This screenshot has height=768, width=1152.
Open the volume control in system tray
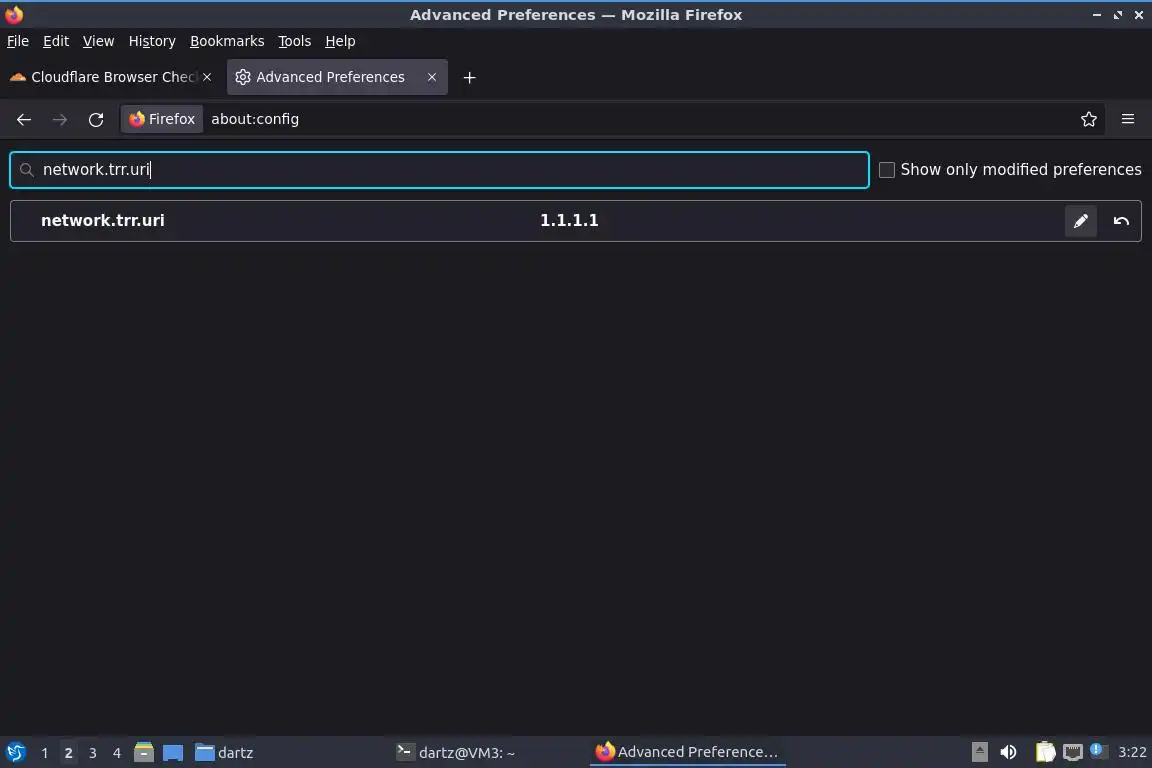tap(1008, 752)
